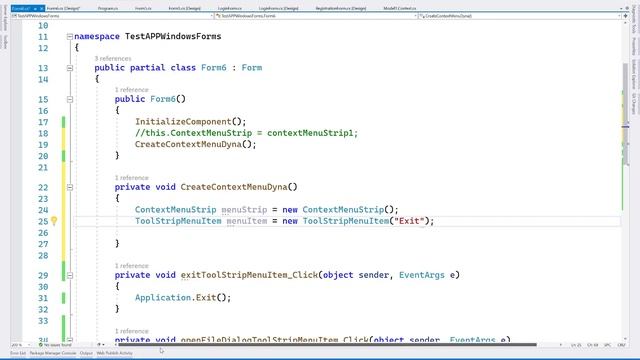Image resolution: width=640 pixels, height=360 pixels.
Task: Open the Error List panel tab
Action: tap(18, 353)
